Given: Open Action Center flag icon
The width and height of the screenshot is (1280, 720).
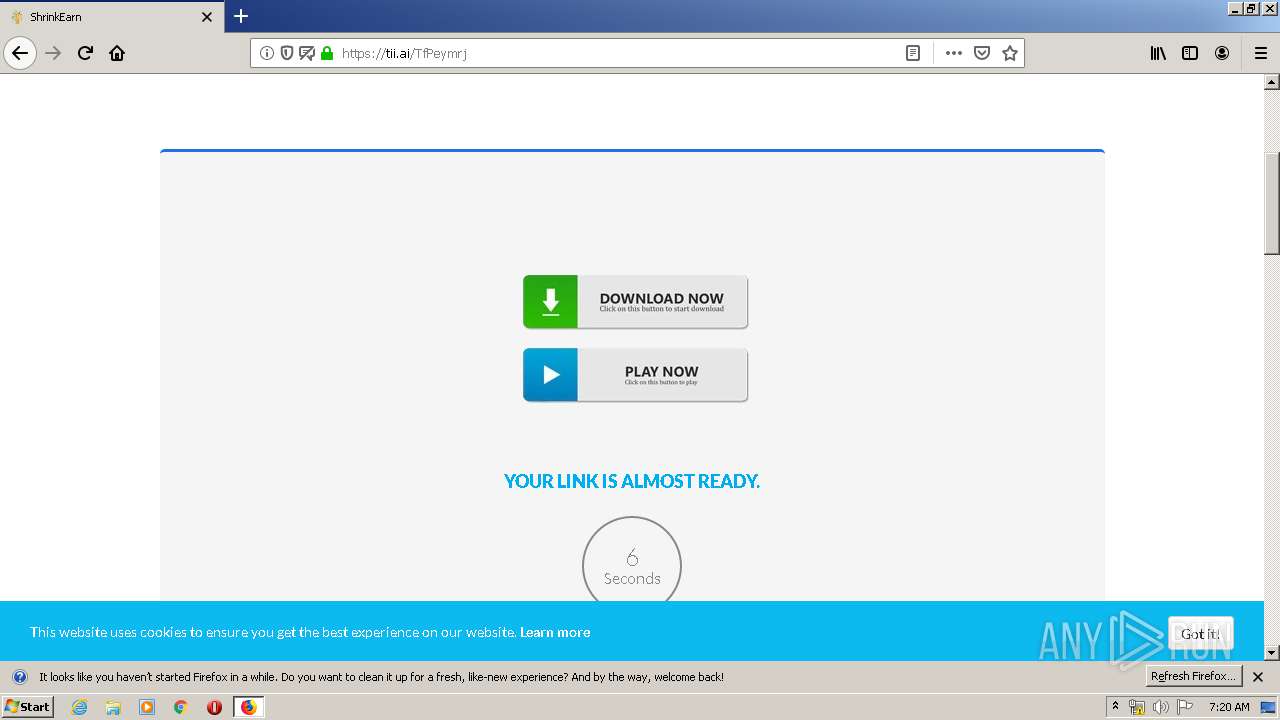Looking at the screenshot, I should coord(1185,707).
